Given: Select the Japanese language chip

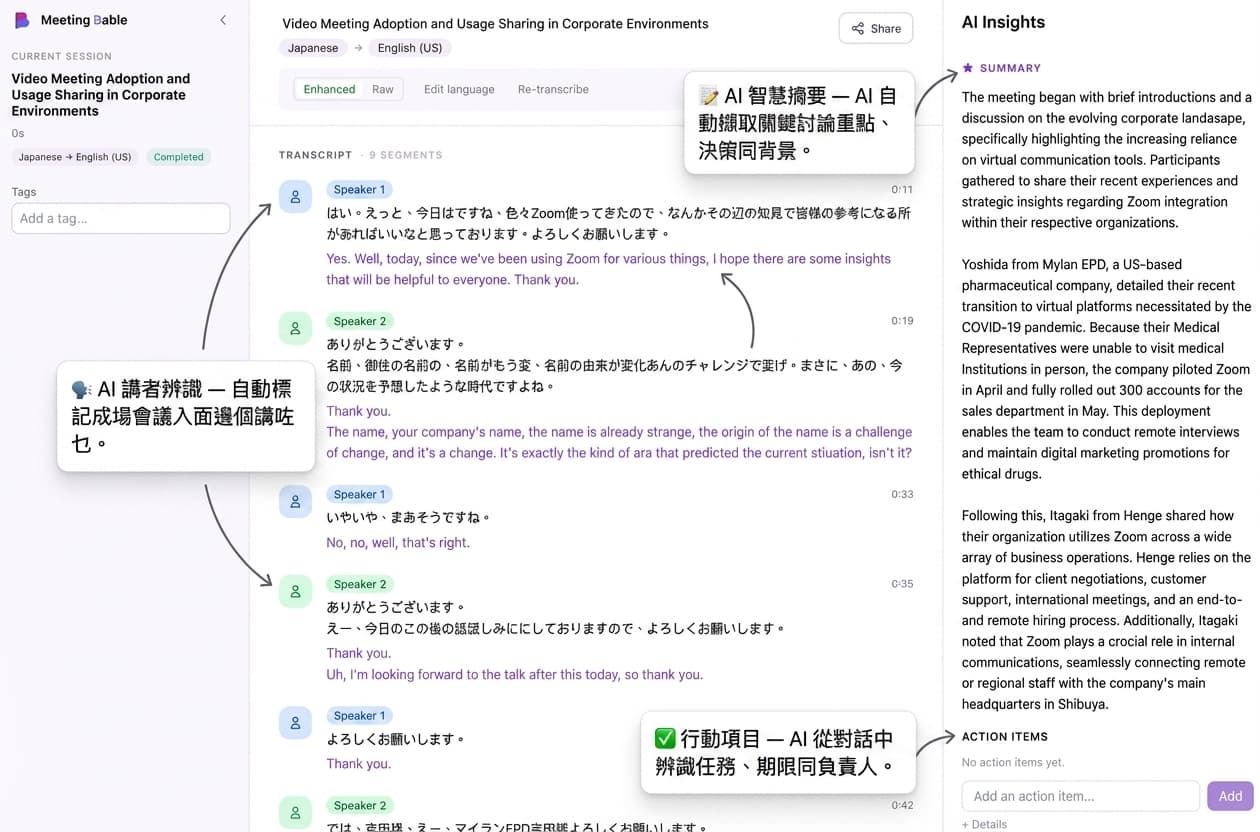Looking at the screenshot, I should click(x=313, y=47).
